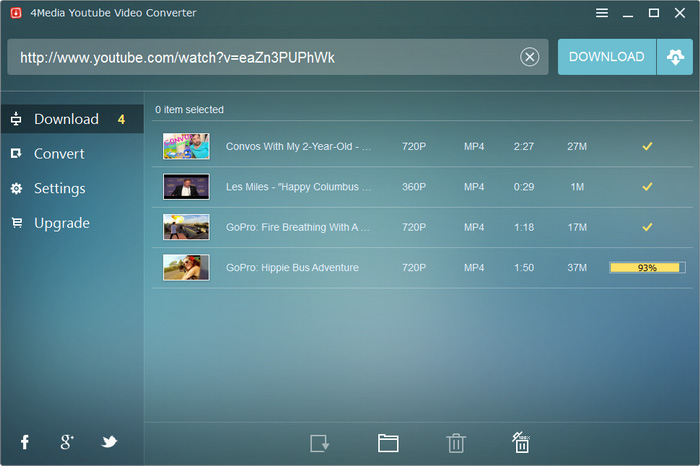Select the GoPro Fire Breathing thumbnail
Viewport: 700px width, 466px height.
tap(186, 227)
